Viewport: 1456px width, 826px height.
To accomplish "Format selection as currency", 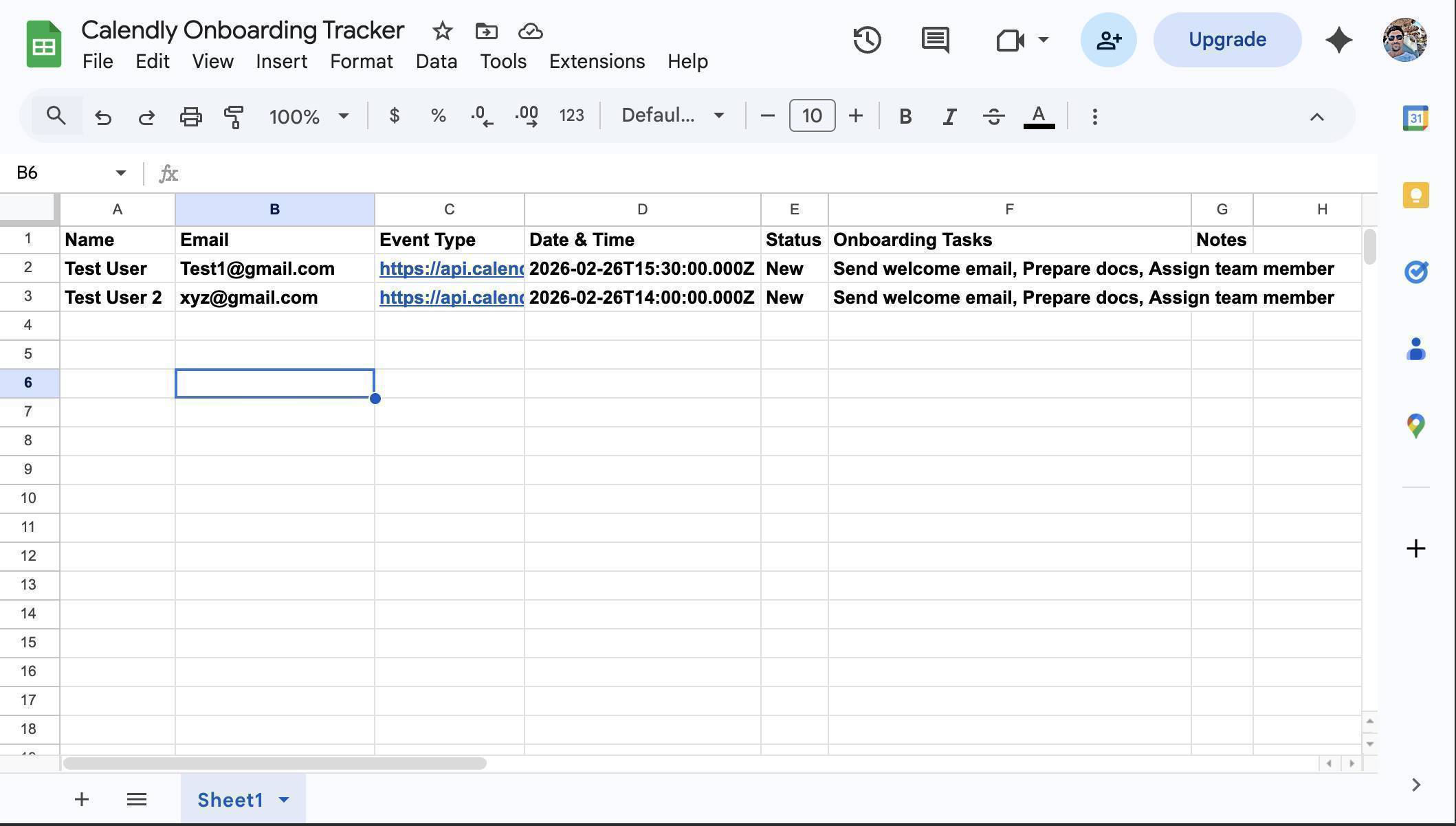I will (395, 115).
